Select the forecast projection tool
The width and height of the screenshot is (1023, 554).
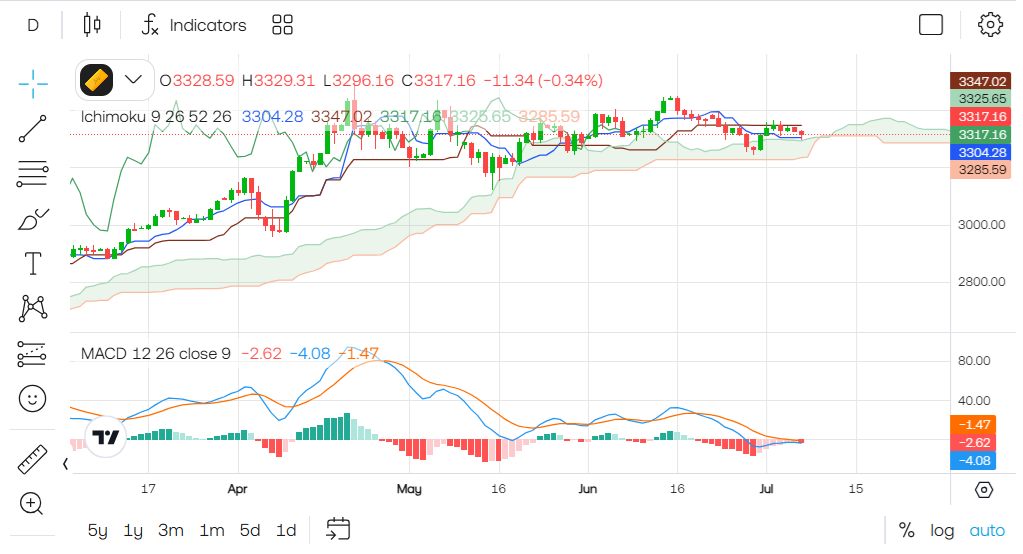[33, 353]
